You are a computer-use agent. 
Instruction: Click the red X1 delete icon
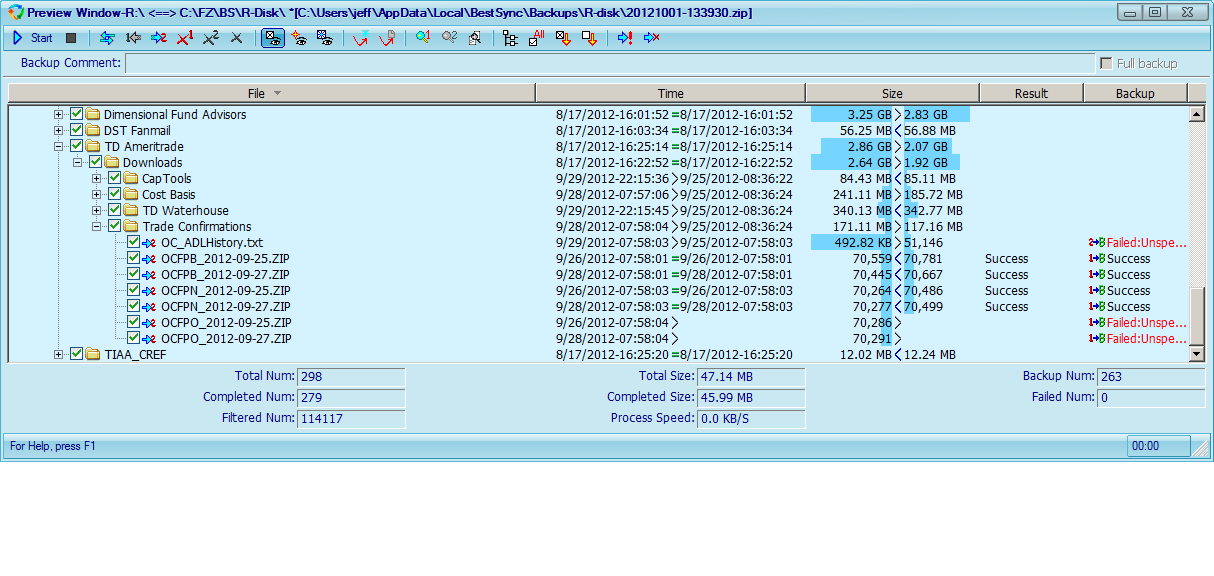pos(185,38)
